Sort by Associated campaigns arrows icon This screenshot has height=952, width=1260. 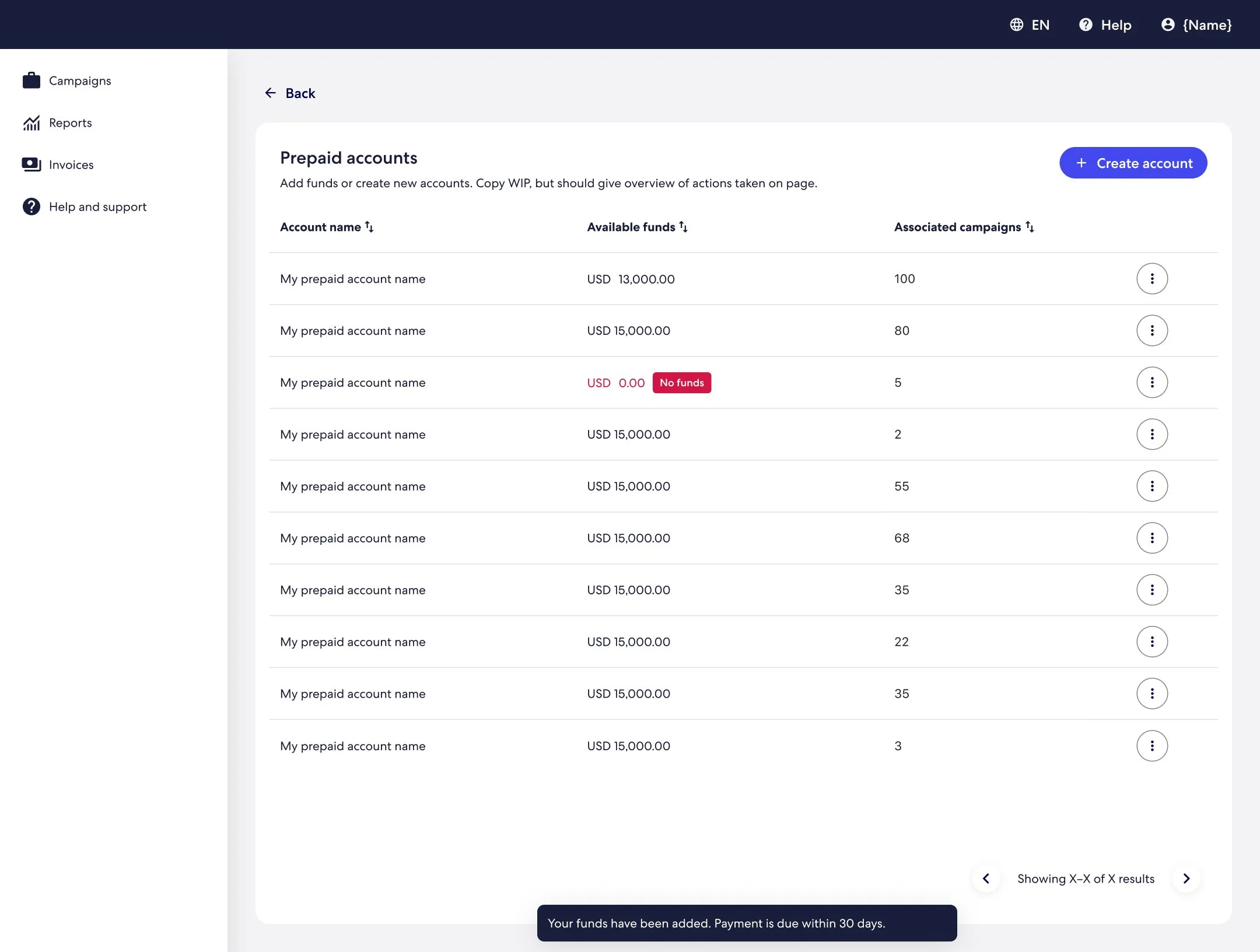pyautogui.click(x=1030, y=226)
